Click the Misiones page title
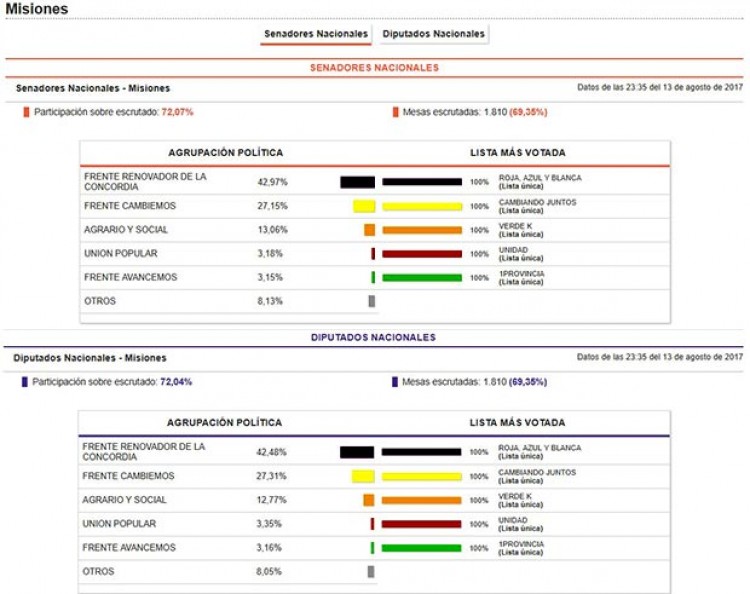750x594 pixels. [x=37, y=9]
